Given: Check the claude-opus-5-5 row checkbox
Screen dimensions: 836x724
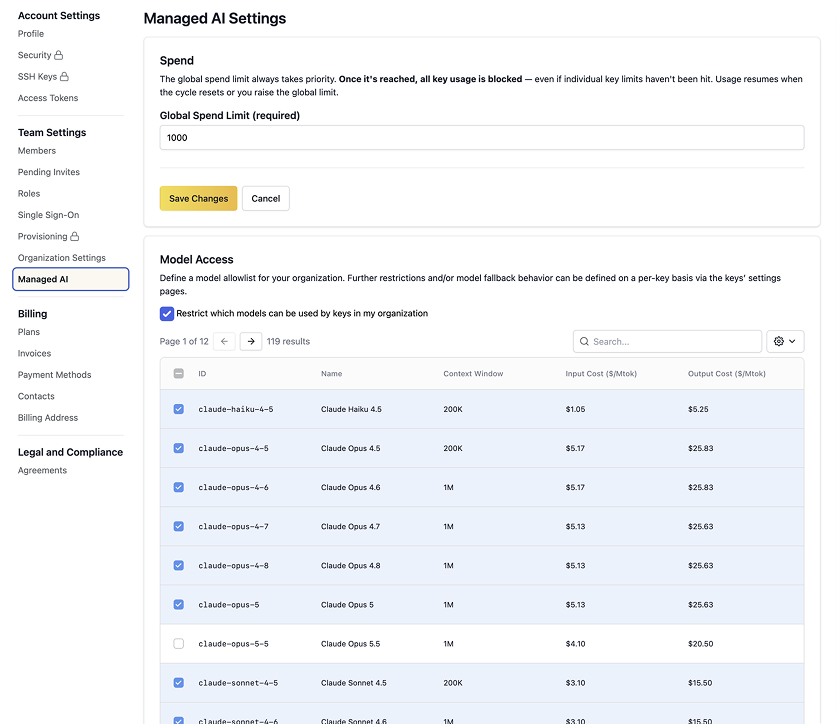Looking at the screenshot, I should [179, 643].
